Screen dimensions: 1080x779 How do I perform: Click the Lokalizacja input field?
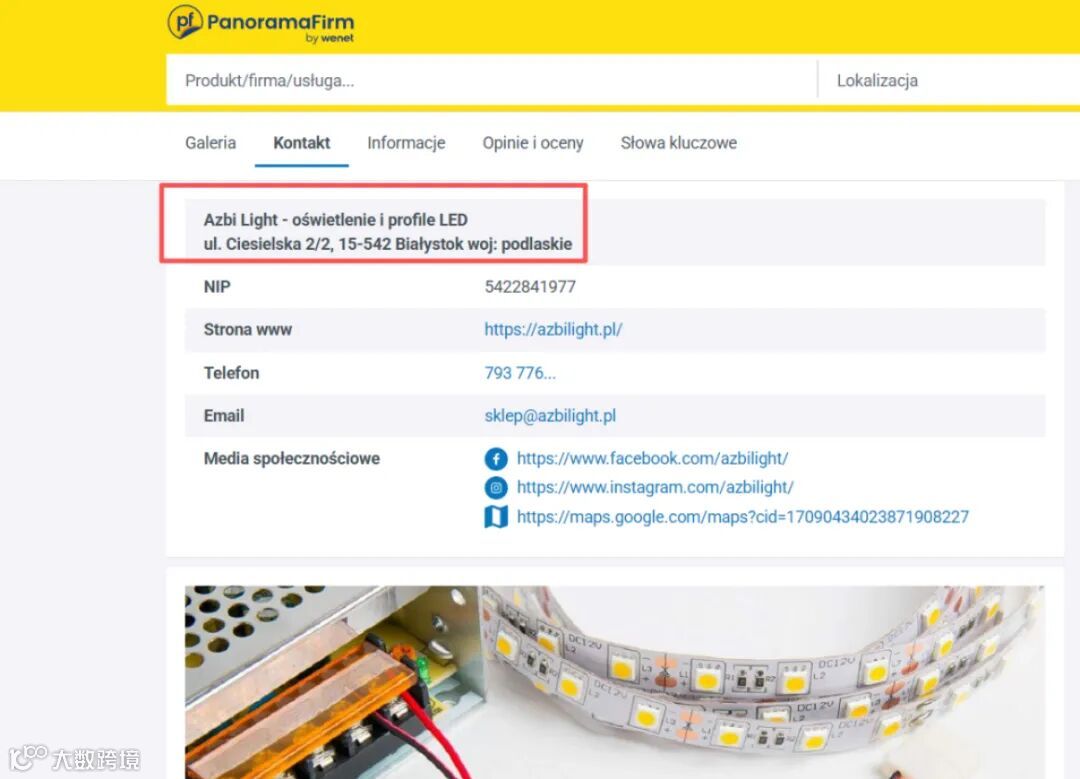(949, 80)
